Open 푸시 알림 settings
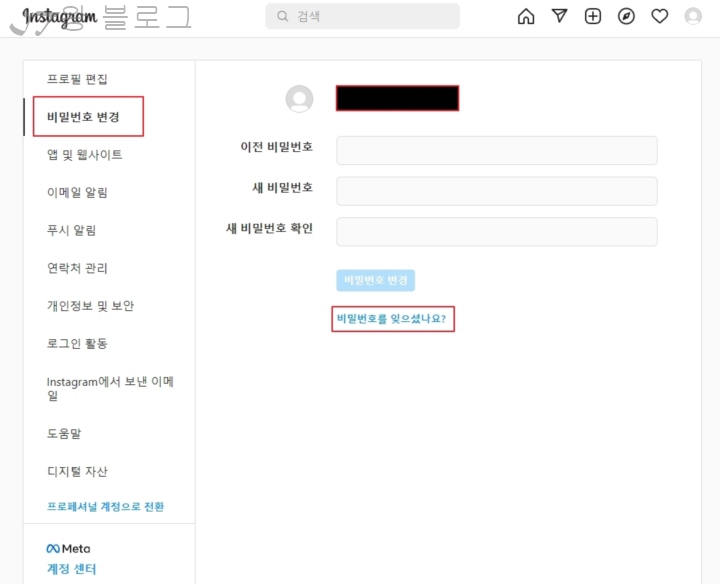The height and width of the screenshot is (584, 720). tap(72, 230)
